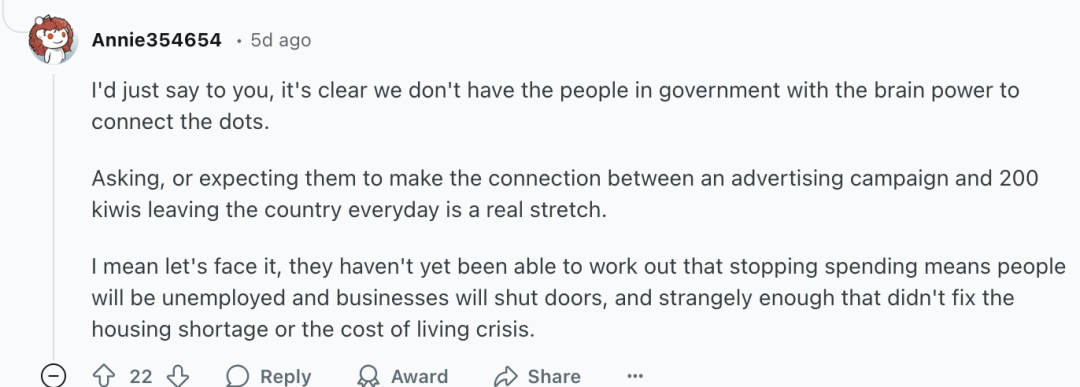Downvote Annie354654's comment
The image size is (1080, 387).
(x=178, y=376)
